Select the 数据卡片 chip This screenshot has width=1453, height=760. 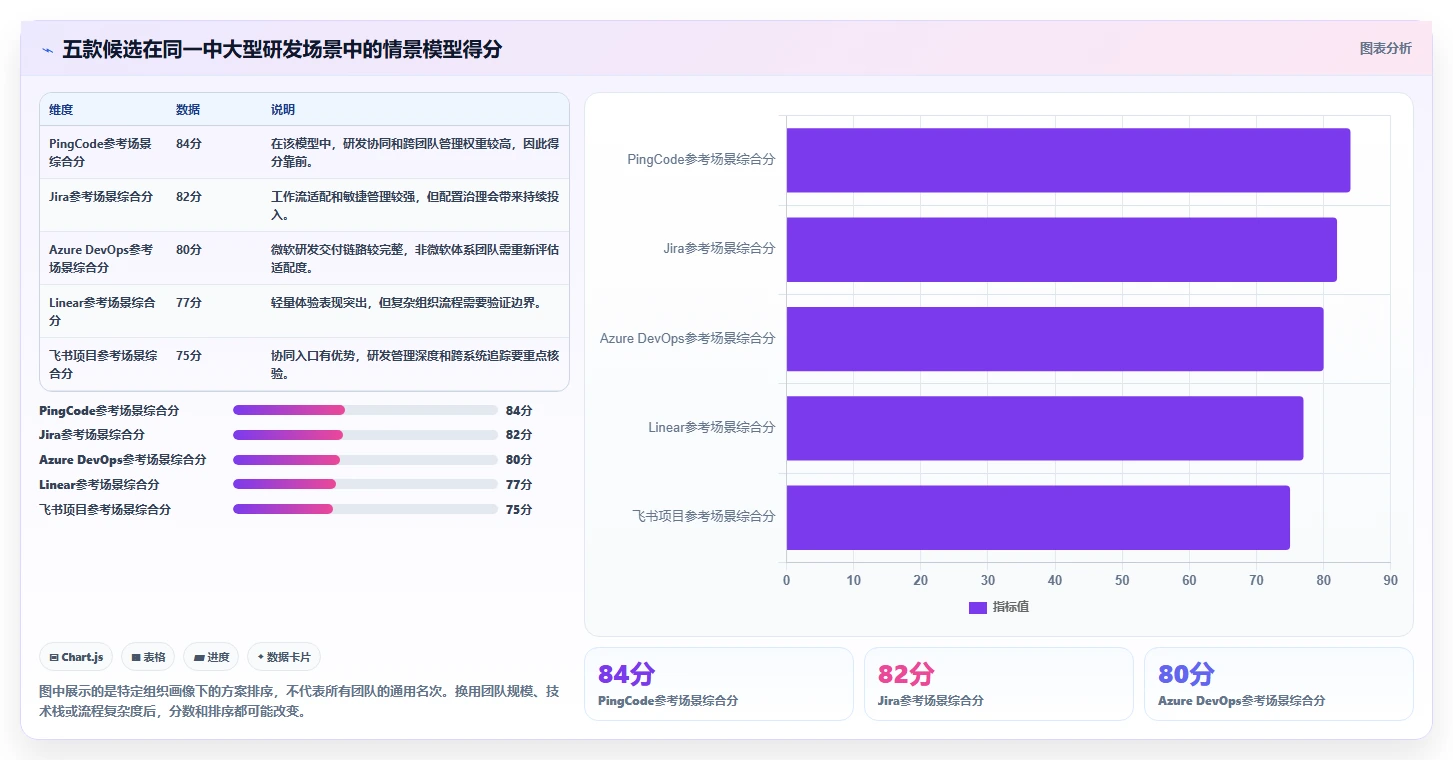pos(284,657)
